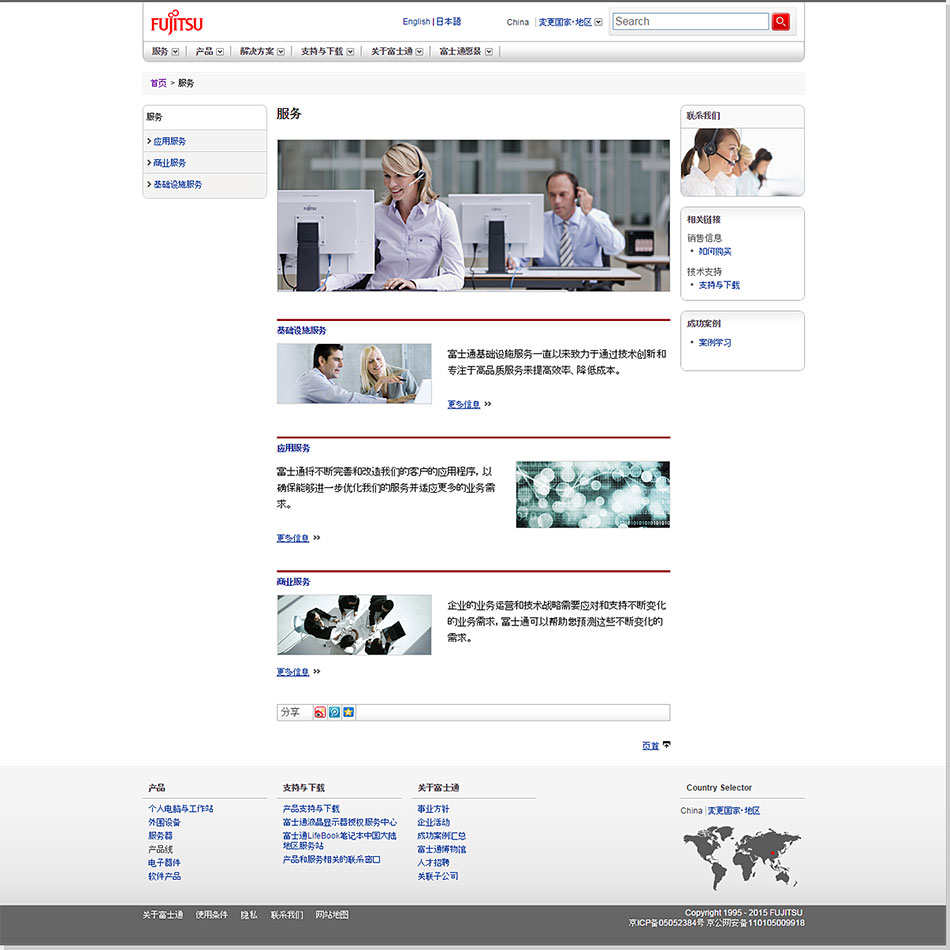Click the 联系我们 headset agent image
The image size is (950, 950).
(x=742, y=161)
